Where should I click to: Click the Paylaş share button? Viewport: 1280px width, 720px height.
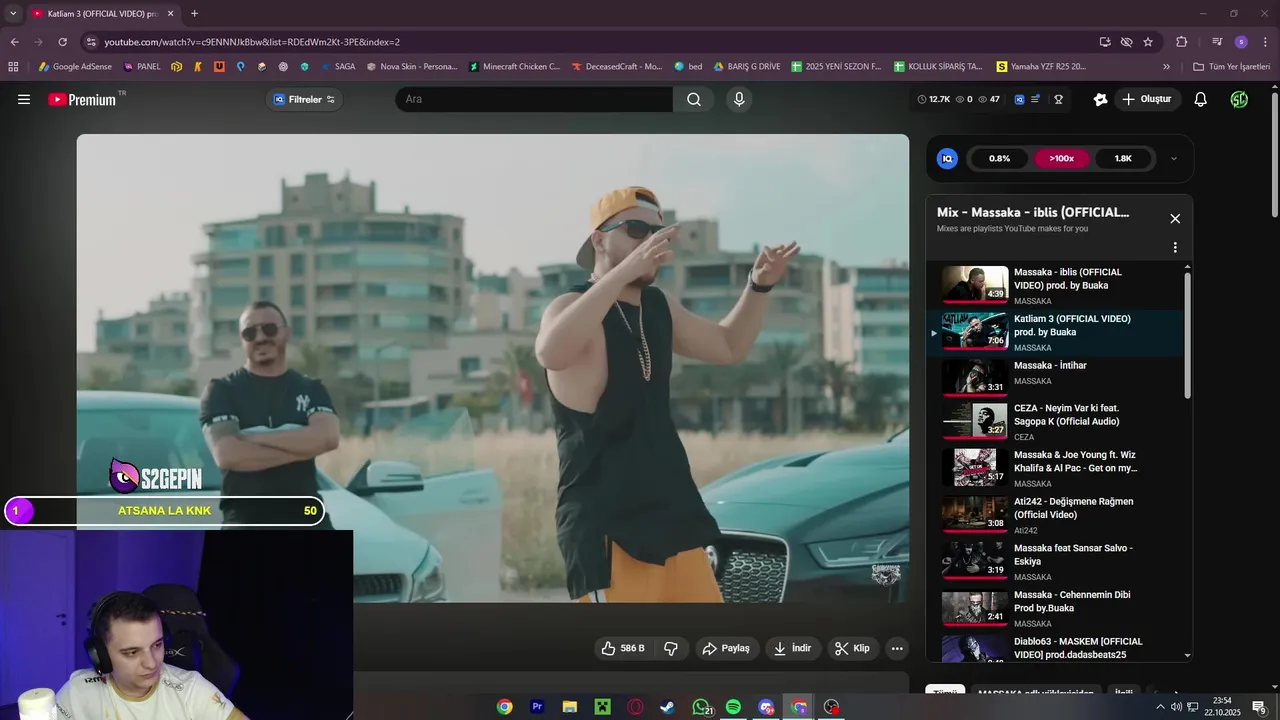(726, 648)
